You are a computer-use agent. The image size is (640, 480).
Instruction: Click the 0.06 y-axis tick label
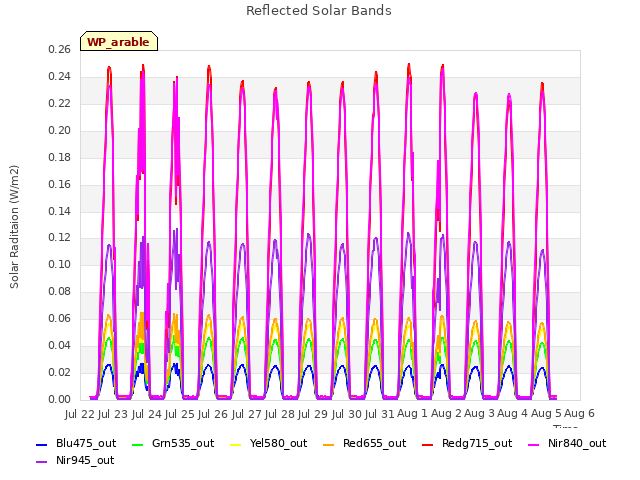coord(60,318)
